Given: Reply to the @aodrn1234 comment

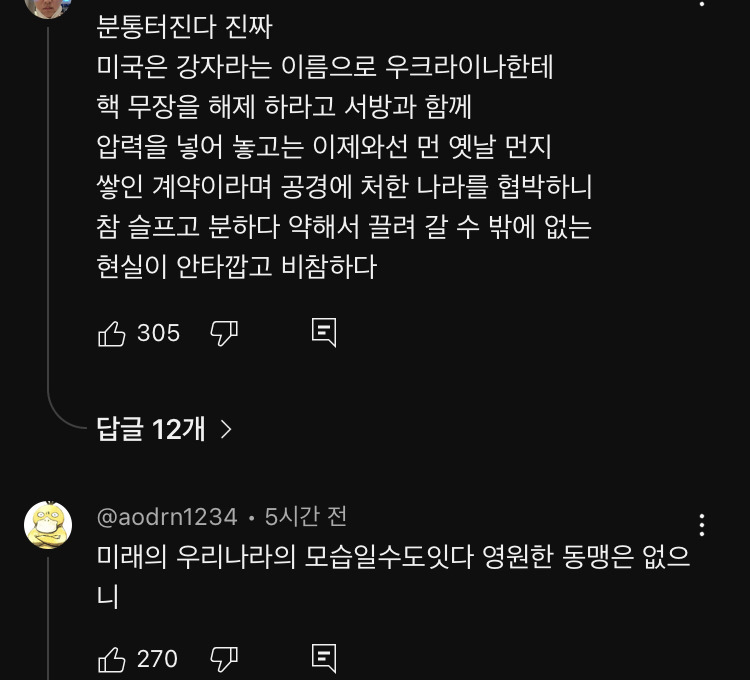Looking at the screenshot, I should 324,659.
